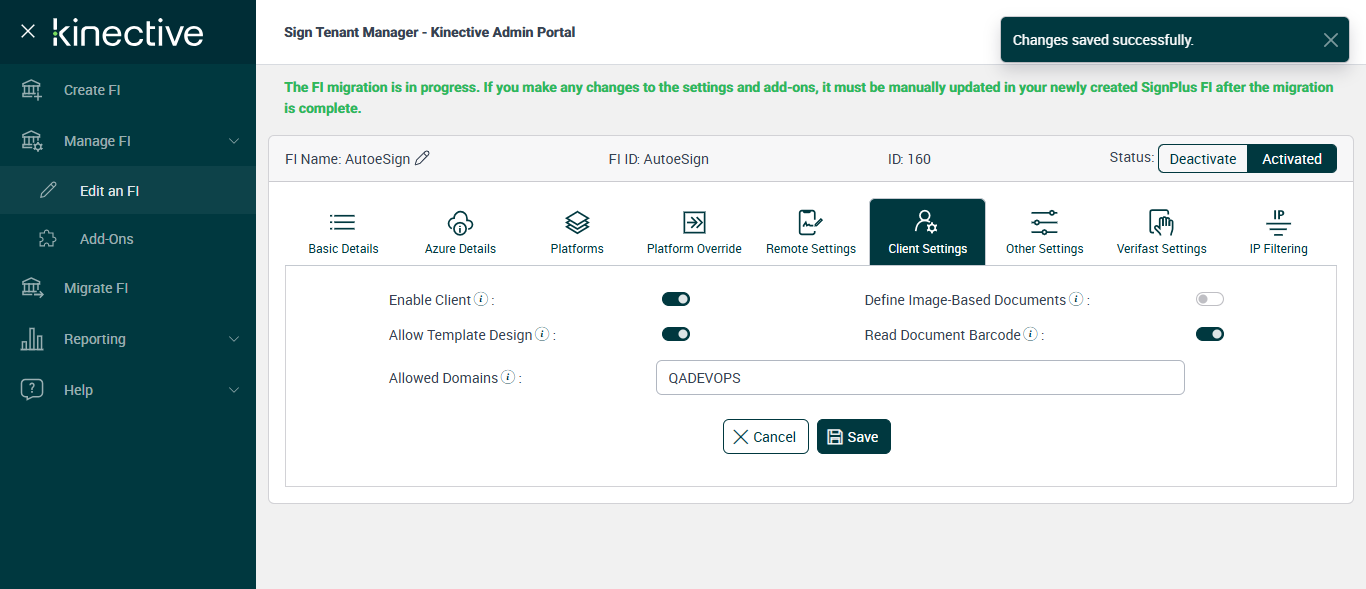Click the Create FI bank icon
Viewport: 1366px width, 589px height.
[32, 90]
